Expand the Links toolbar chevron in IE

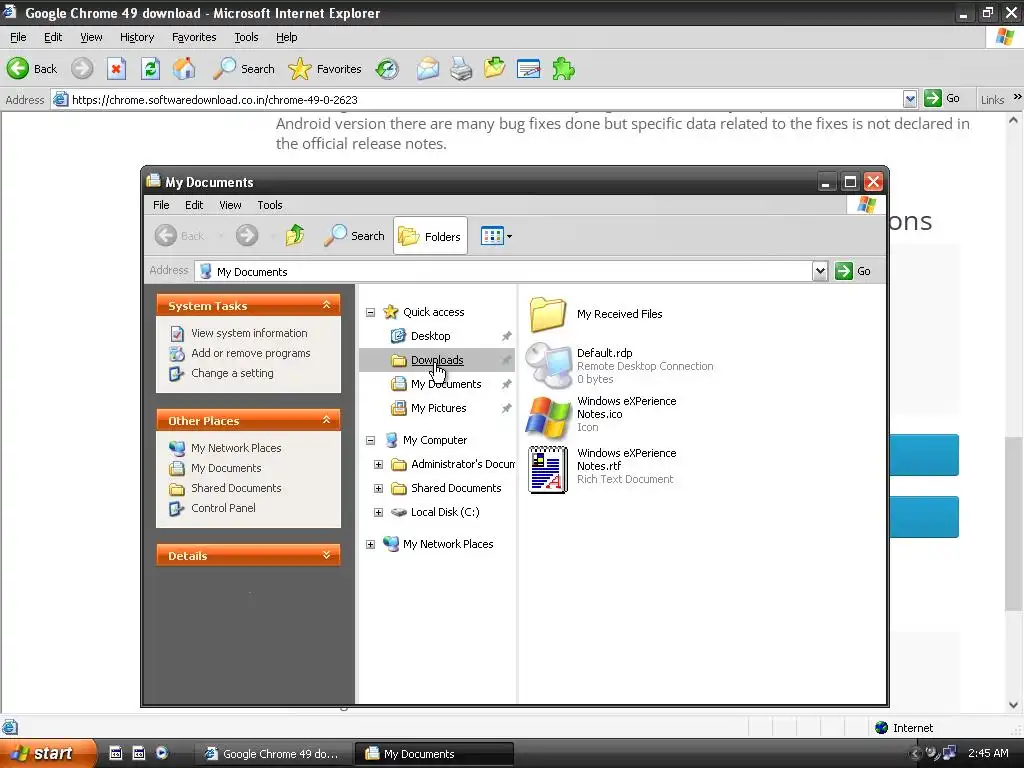coord(1017,97)
